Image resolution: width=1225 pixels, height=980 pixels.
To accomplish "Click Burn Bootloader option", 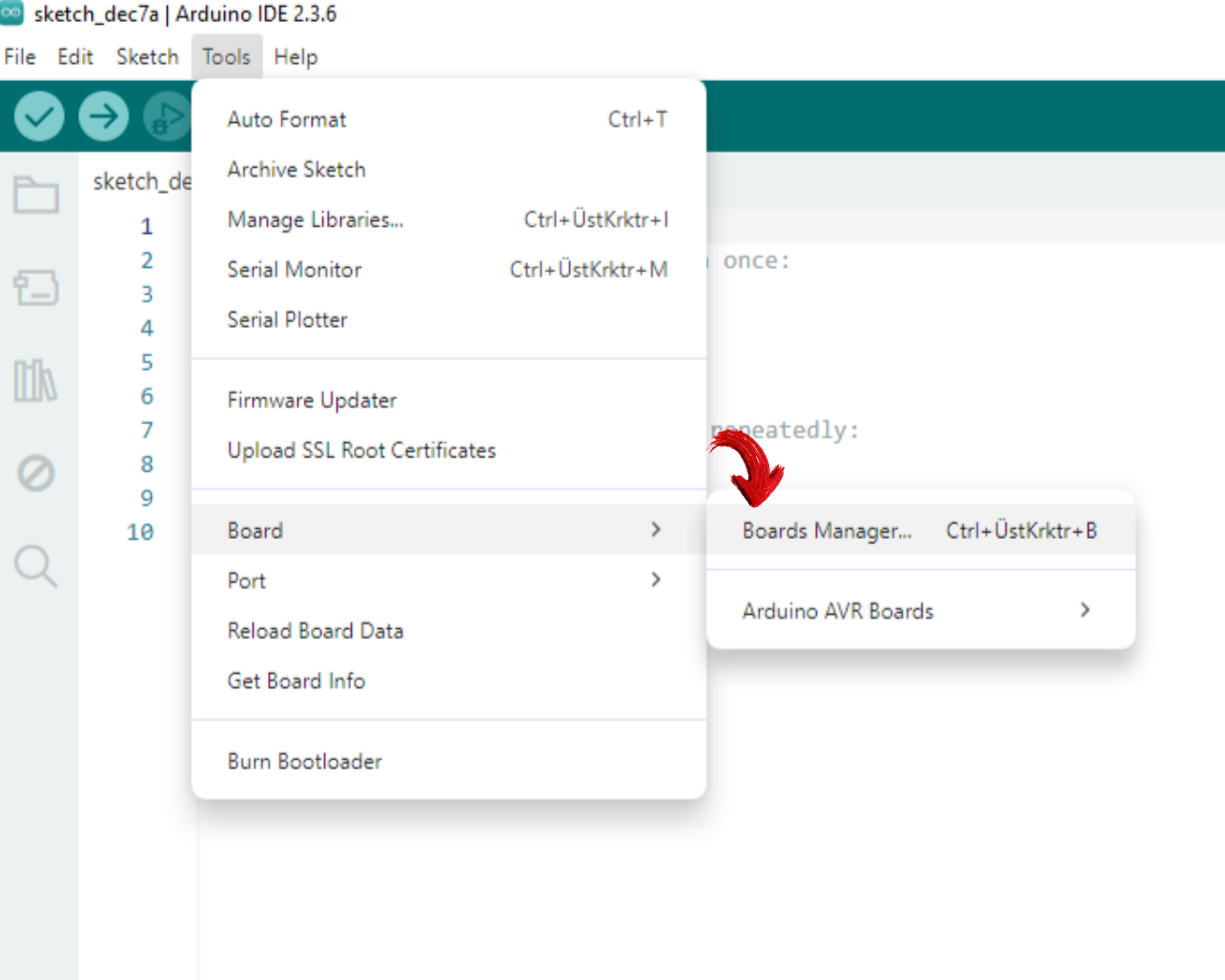I will click(x=304, y=762).
